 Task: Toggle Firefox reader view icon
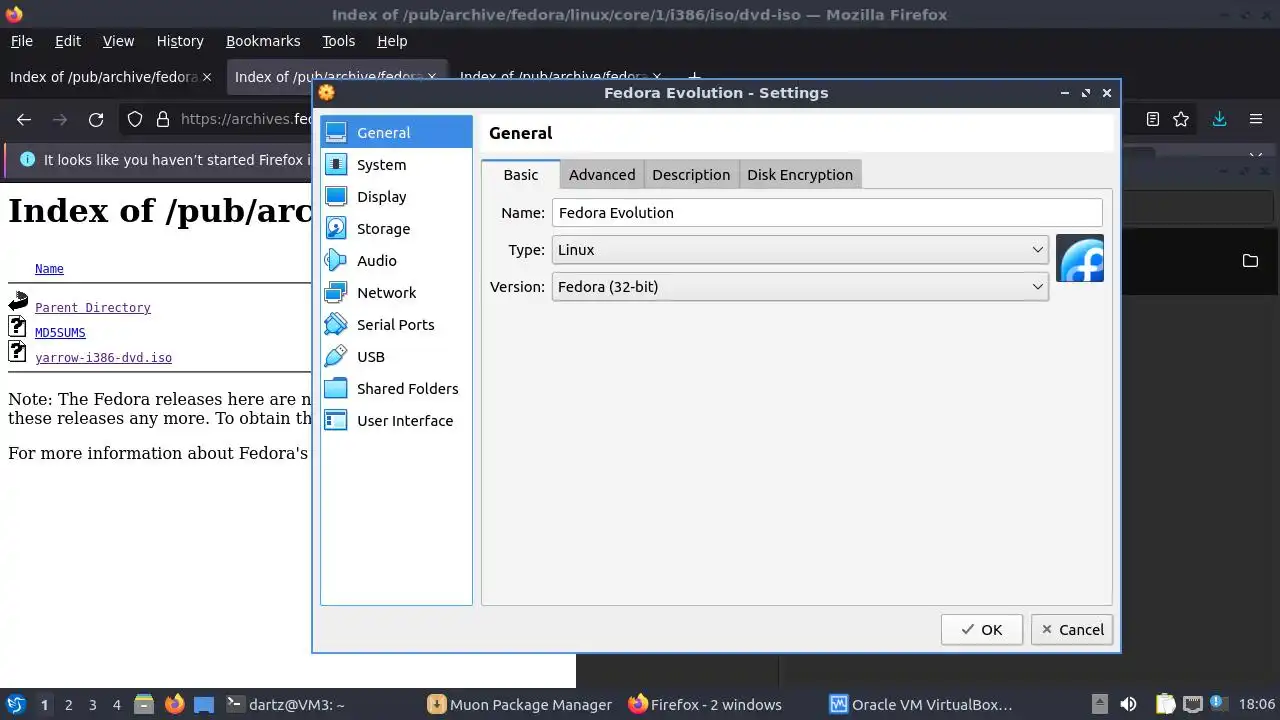coord(1153,119)
